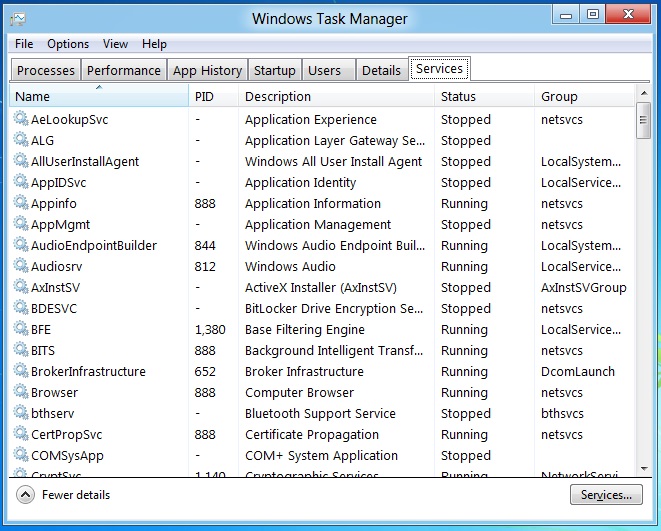Click PID 1,380 of BFE
The height and width of the screenshot is (531, 661).
click(x=210, y=330)
